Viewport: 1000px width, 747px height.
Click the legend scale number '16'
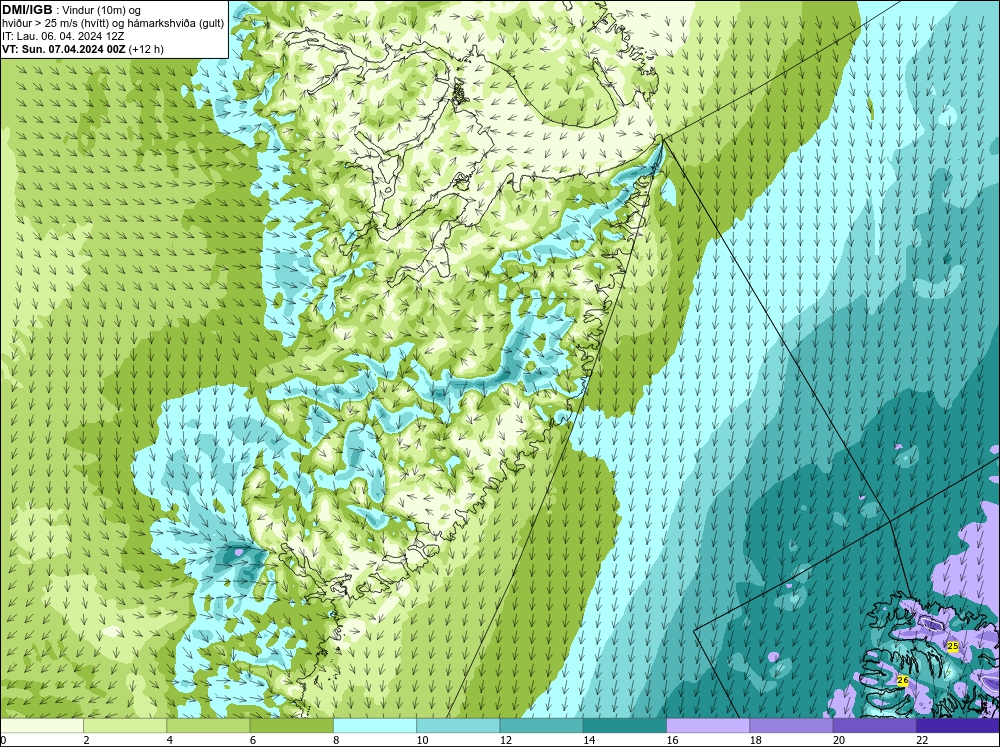(672, 740)
